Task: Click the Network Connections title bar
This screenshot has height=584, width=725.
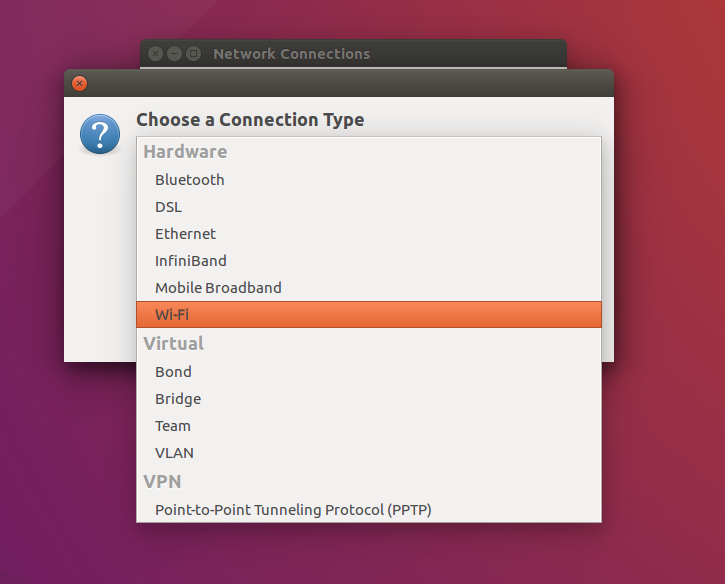Action: pos(353,54)
